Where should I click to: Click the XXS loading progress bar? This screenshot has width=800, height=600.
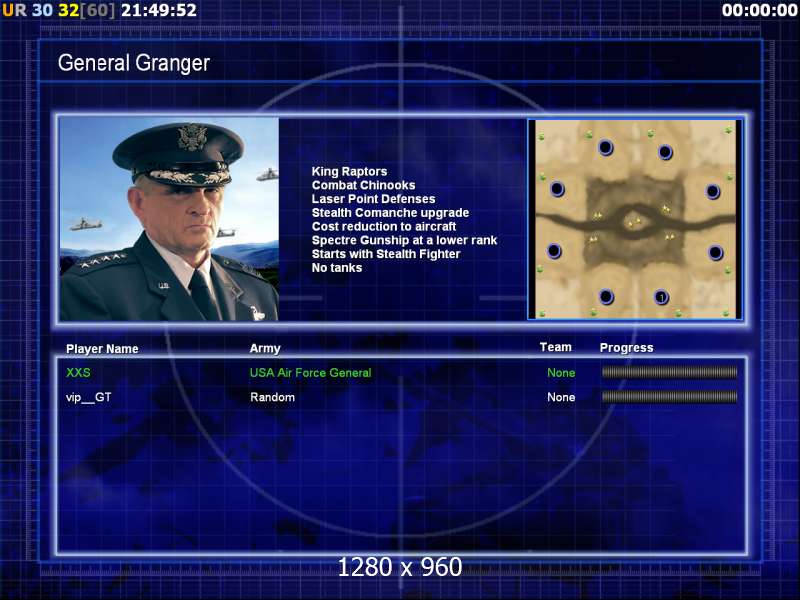tap(669, 372)
